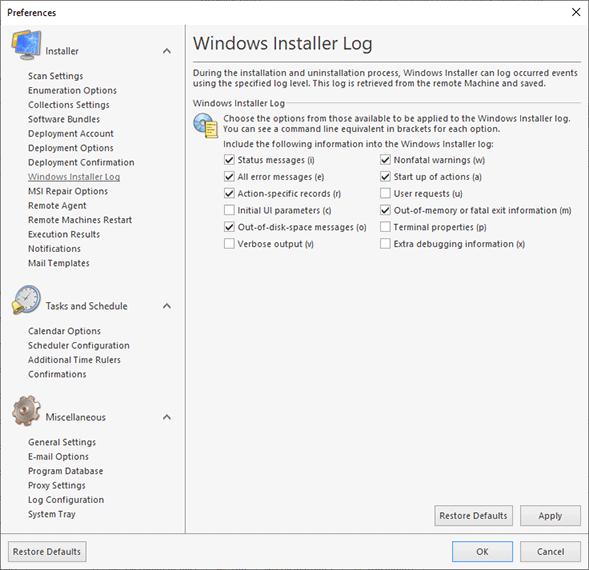Toggle Extra debugging information (x) checkbox
Screen dimensions: 589x570
[385, 244]
